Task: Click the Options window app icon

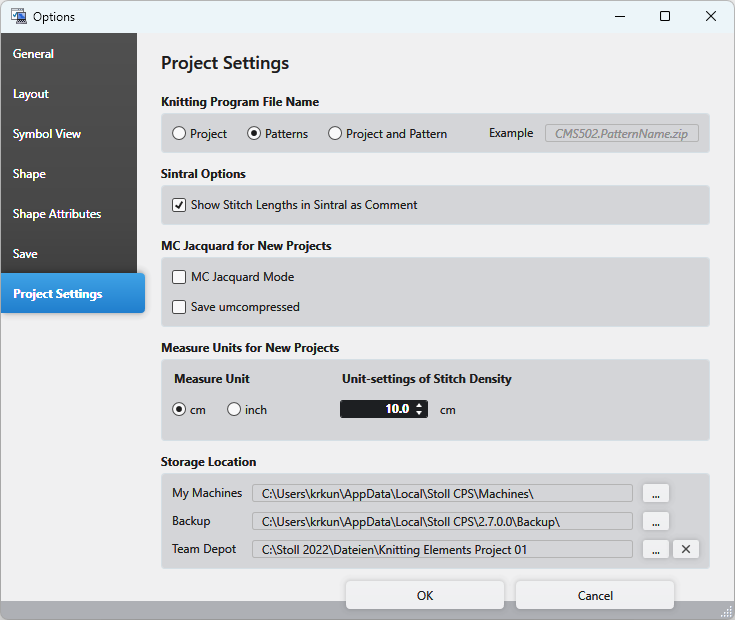Action: point(18,16)
